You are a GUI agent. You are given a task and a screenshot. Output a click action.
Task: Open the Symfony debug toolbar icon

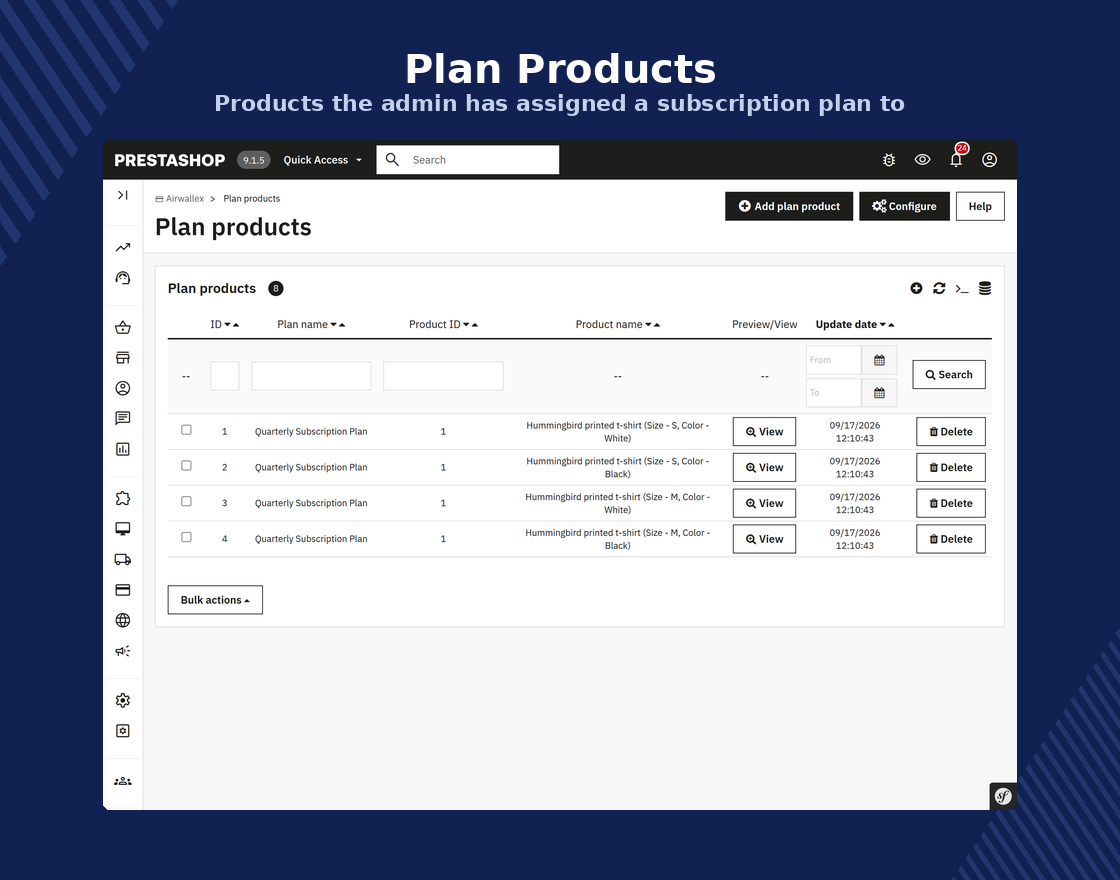point(1003,796)
